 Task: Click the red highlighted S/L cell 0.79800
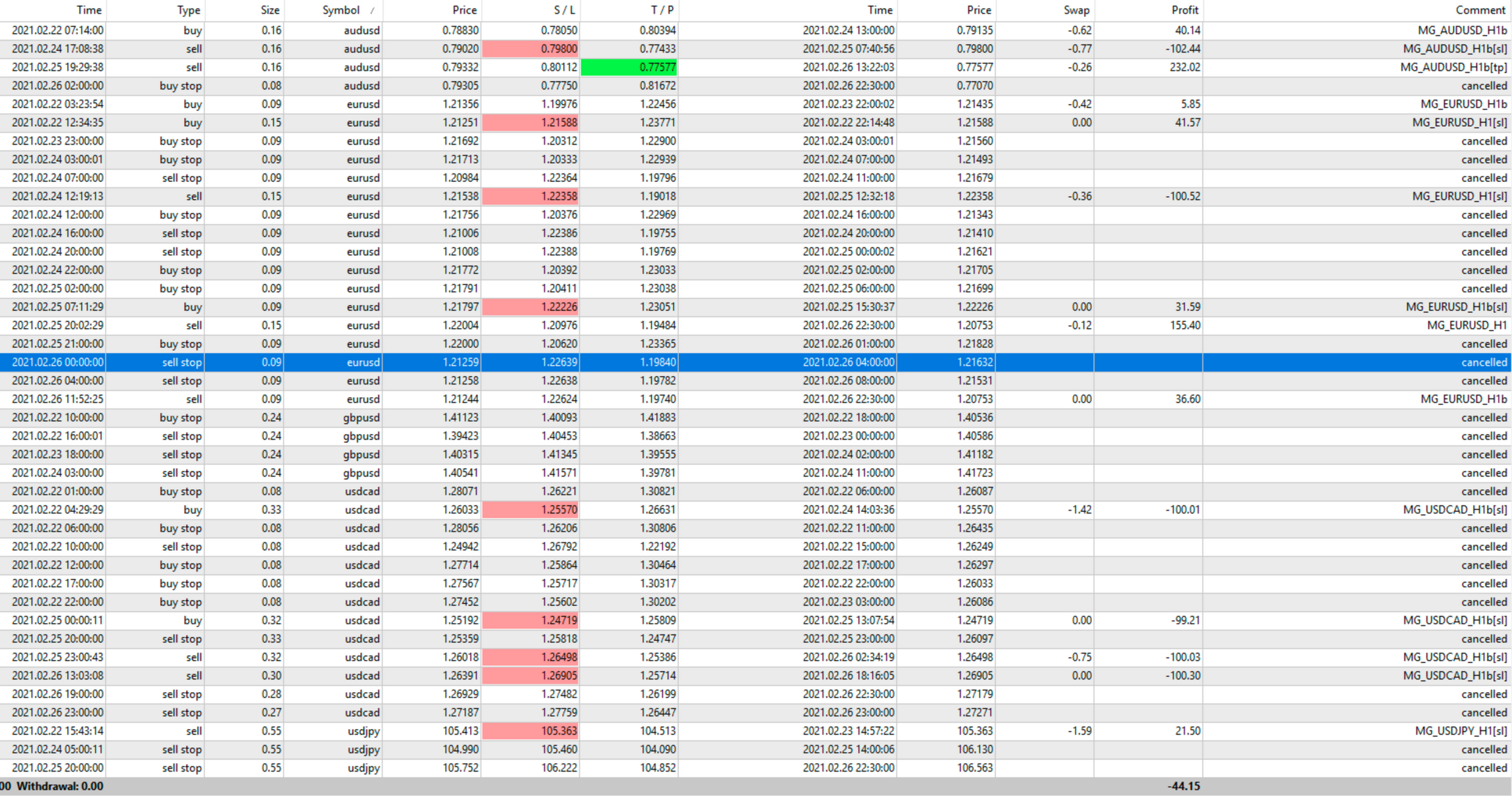coord(531,49)
